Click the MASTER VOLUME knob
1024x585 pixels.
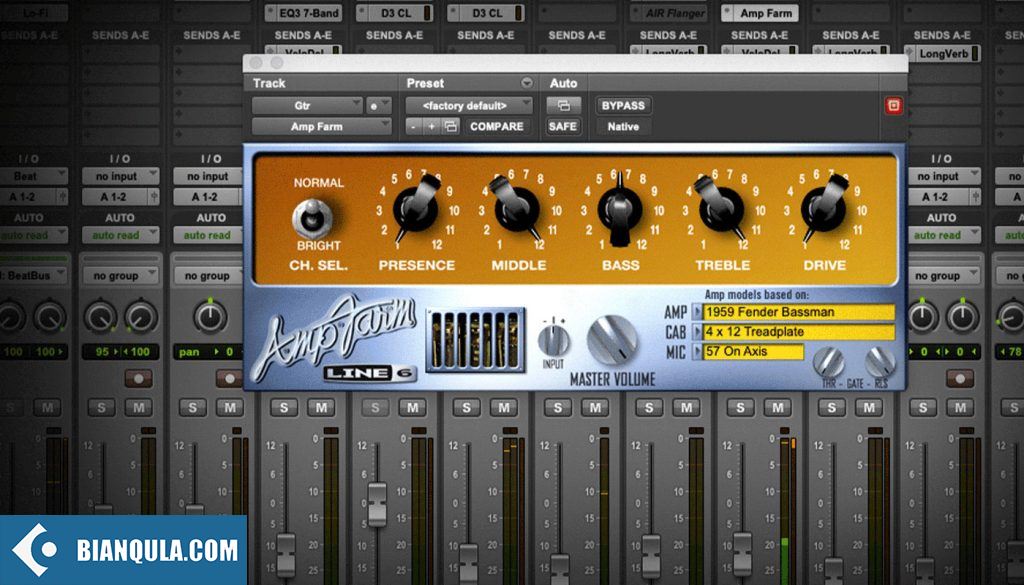[x=612, y=341]
